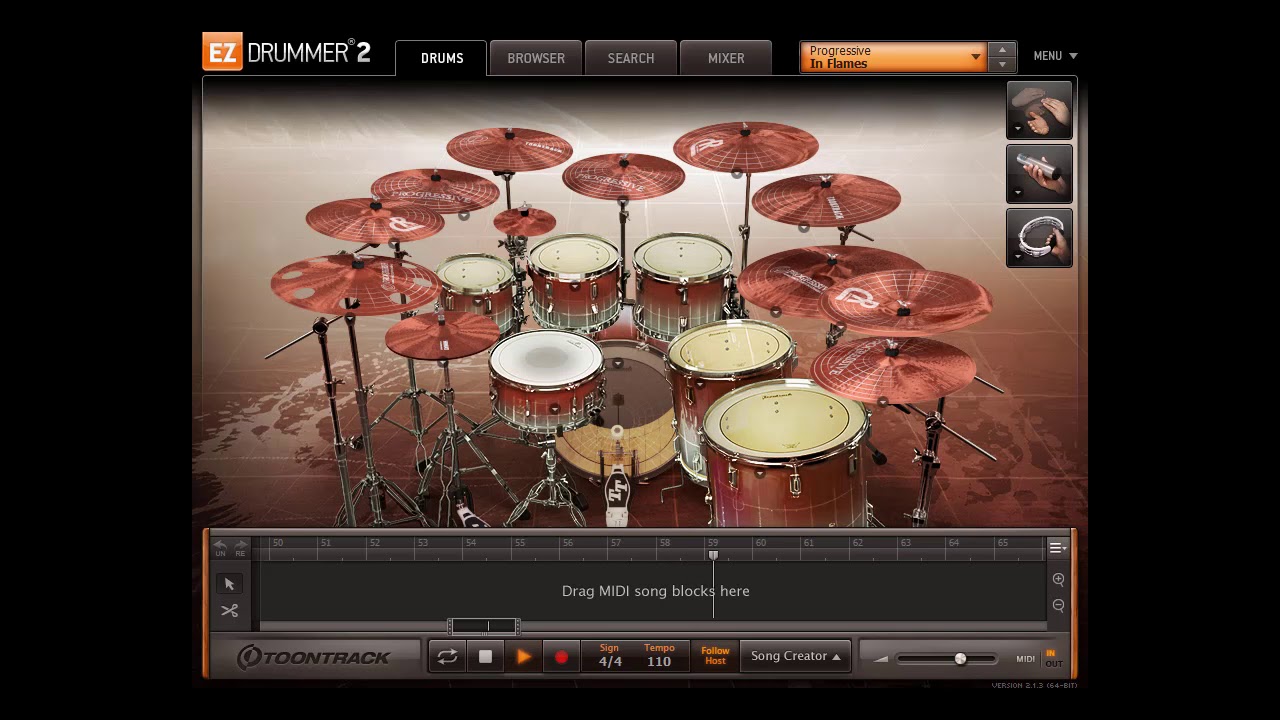1280x720 pixels.
Task: Open the tambourine percussion dropdown arrow
Action: tap(1018, 256)
